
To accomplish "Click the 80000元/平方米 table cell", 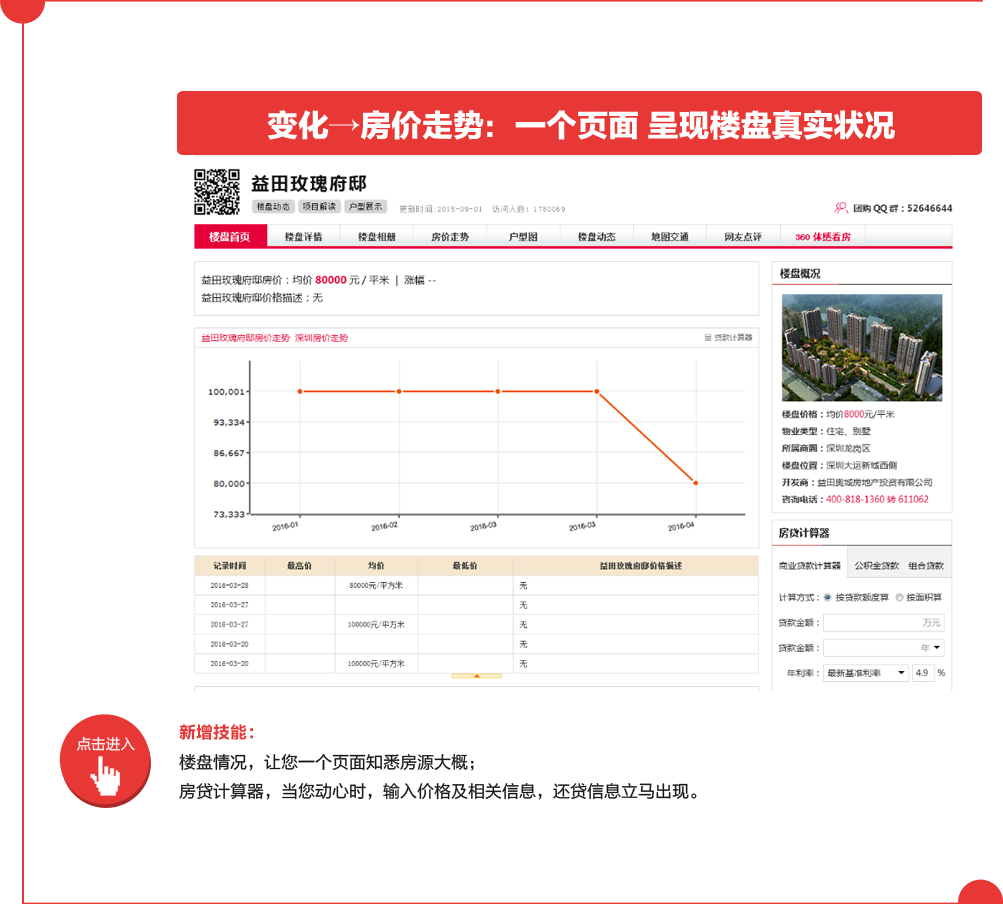I will click(x=376, y=585).
